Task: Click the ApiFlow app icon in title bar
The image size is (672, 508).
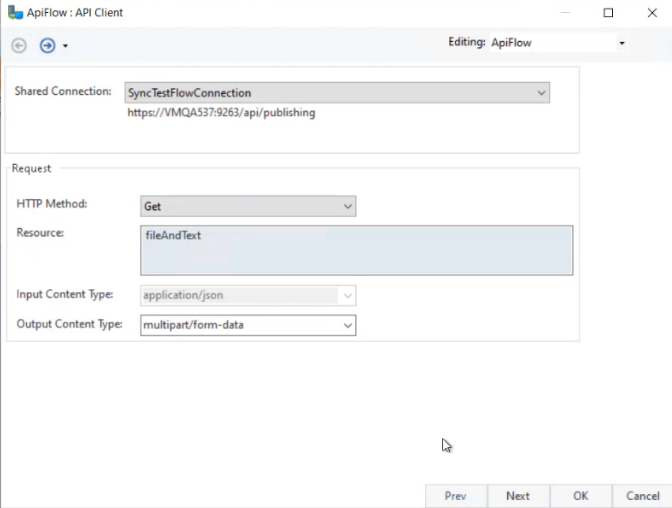Action: click(13, 13)
